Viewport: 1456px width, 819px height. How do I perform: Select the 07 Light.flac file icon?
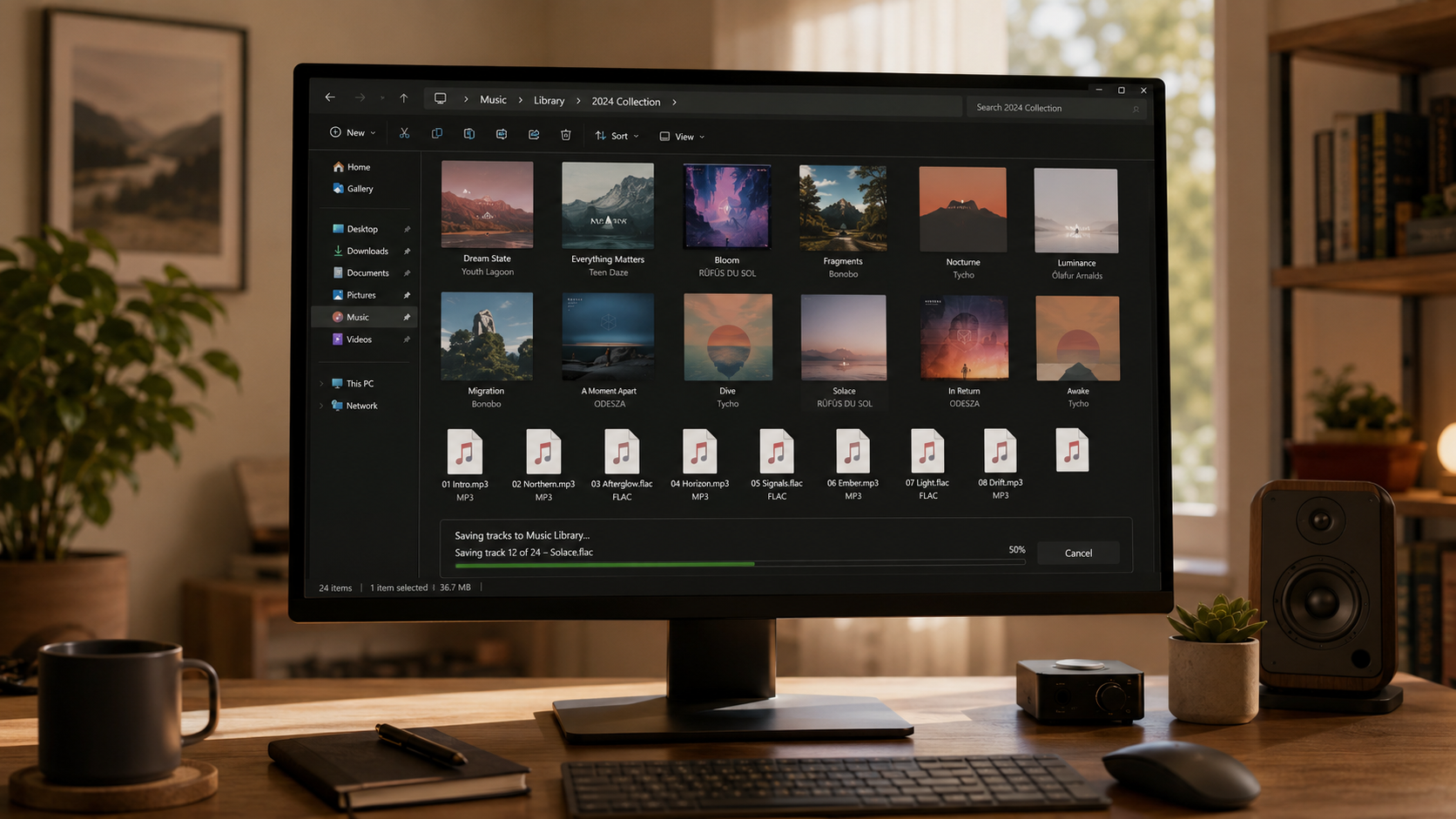tap(927, 451)
